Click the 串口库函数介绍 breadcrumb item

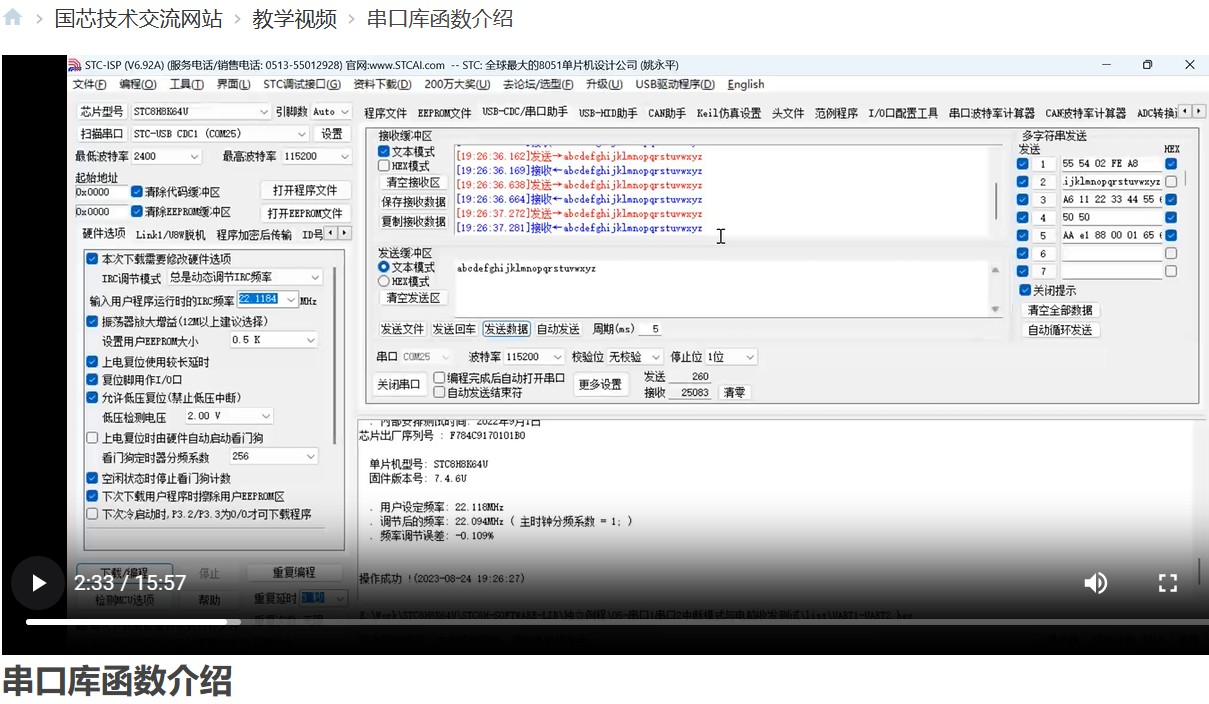tap(440, 18)
